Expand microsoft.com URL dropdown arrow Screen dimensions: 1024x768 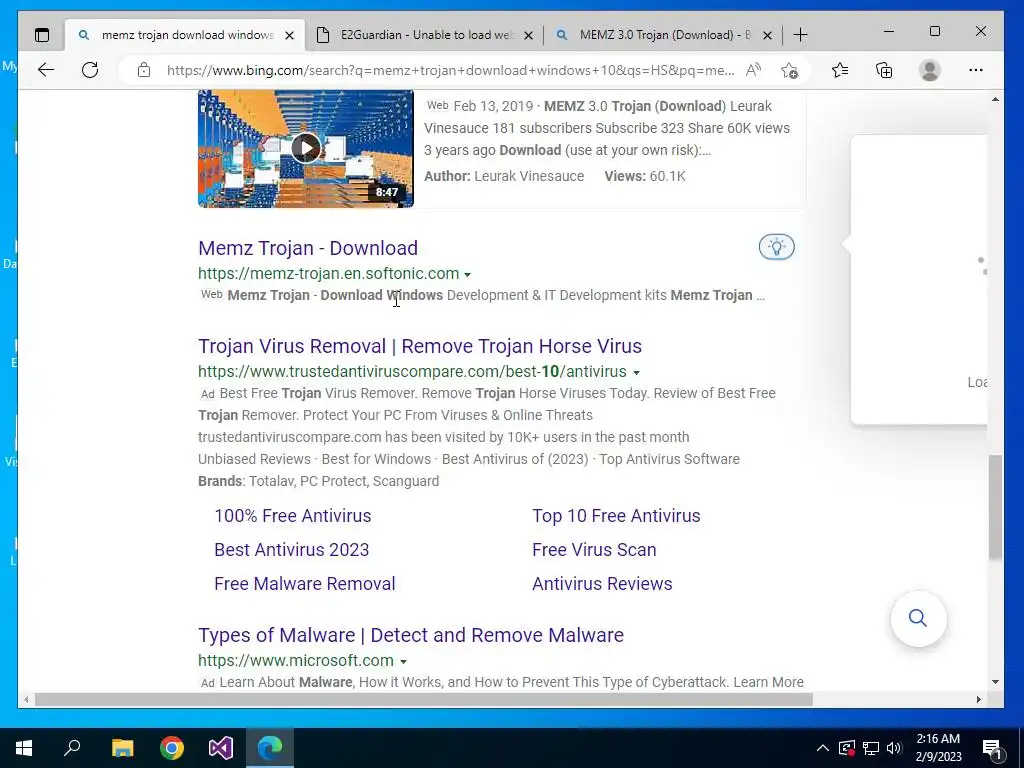[404, 662]
